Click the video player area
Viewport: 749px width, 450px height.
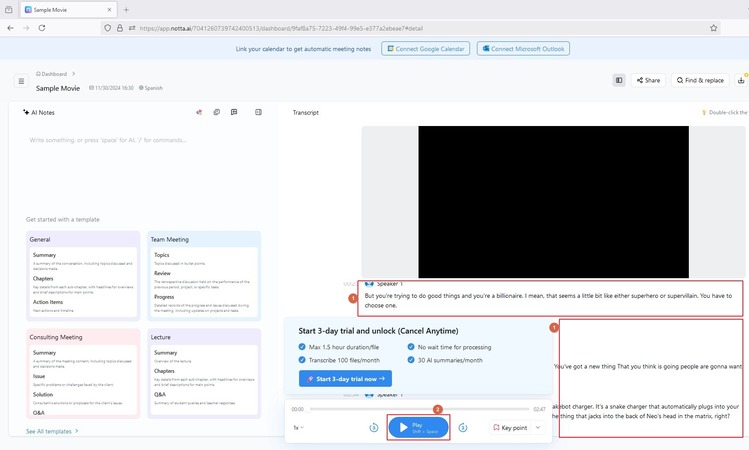(554, 202)
